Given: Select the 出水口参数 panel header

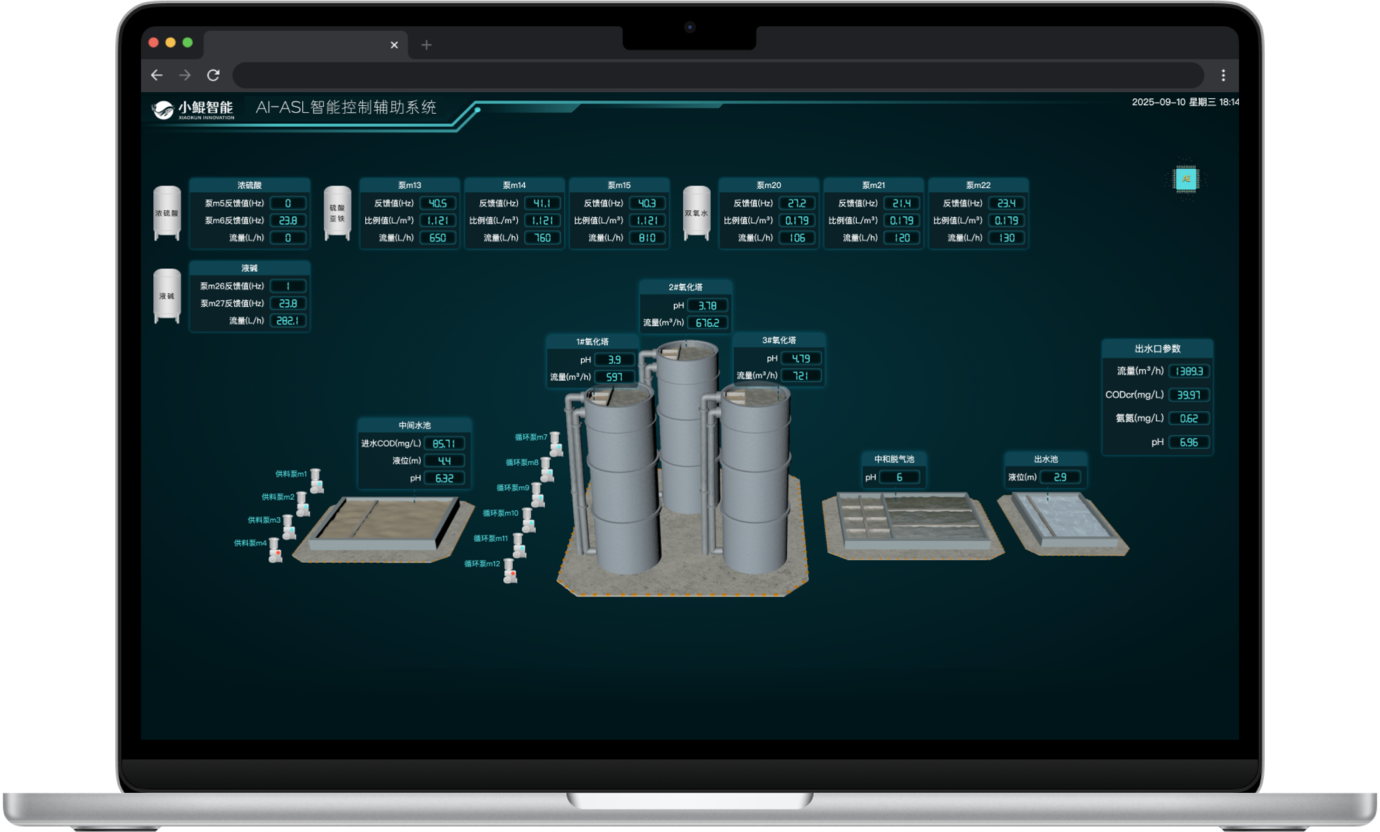Looking at the screenshot, I should (x=1157, y=349).
